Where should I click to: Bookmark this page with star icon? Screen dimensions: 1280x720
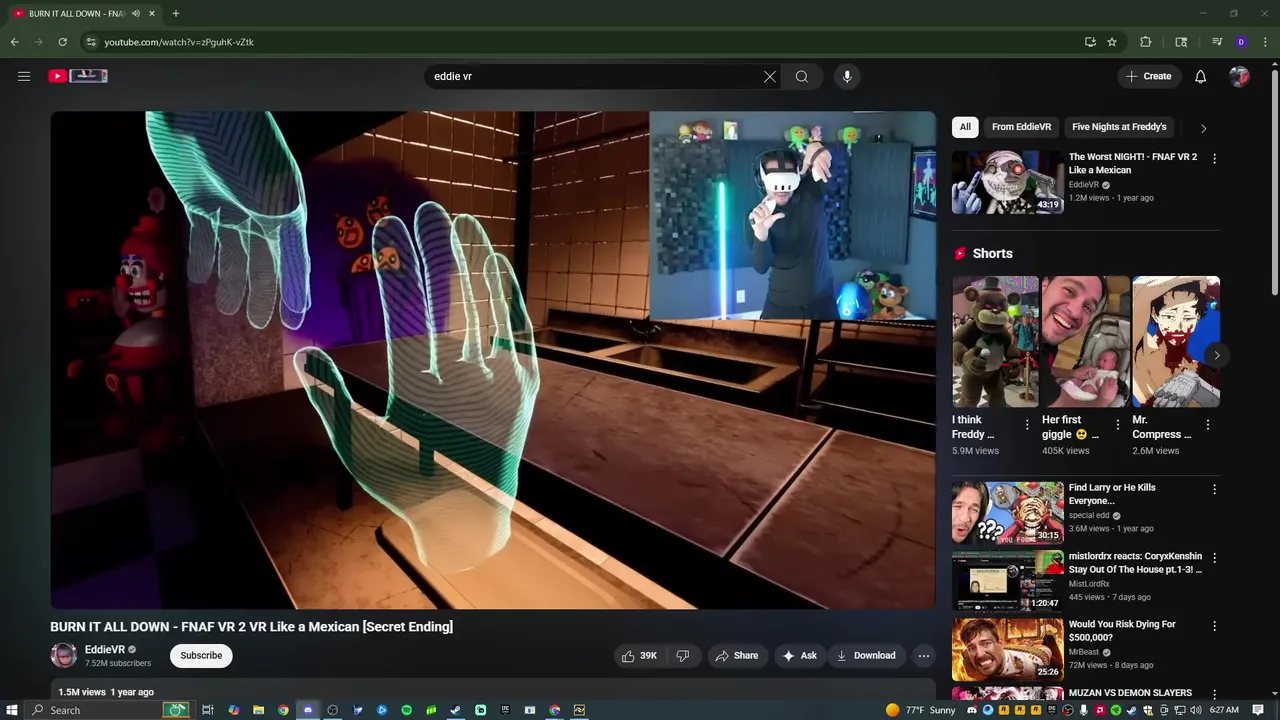(x=1112, y=42)
